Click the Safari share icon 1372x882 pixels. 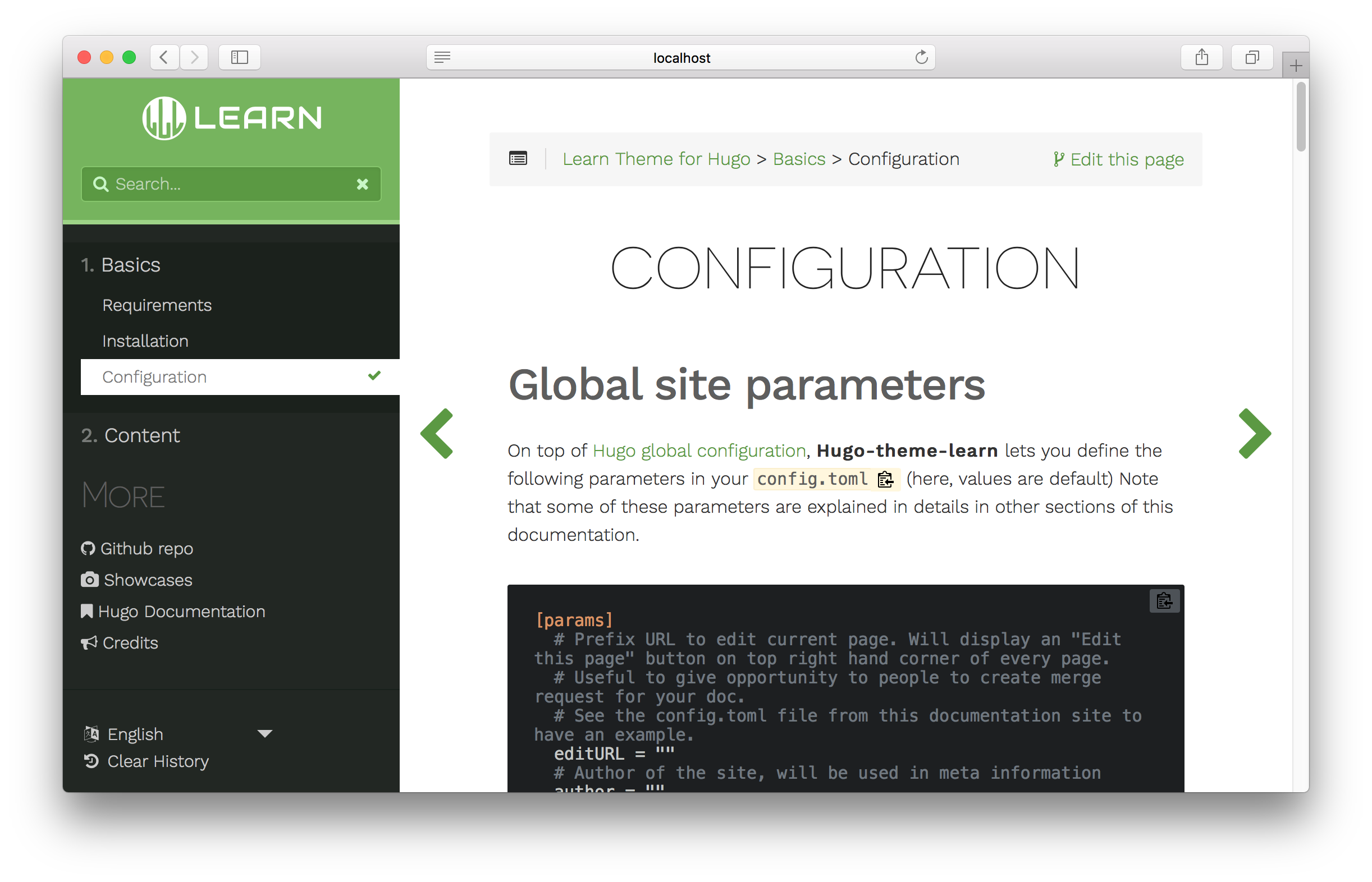(1201, 57)
